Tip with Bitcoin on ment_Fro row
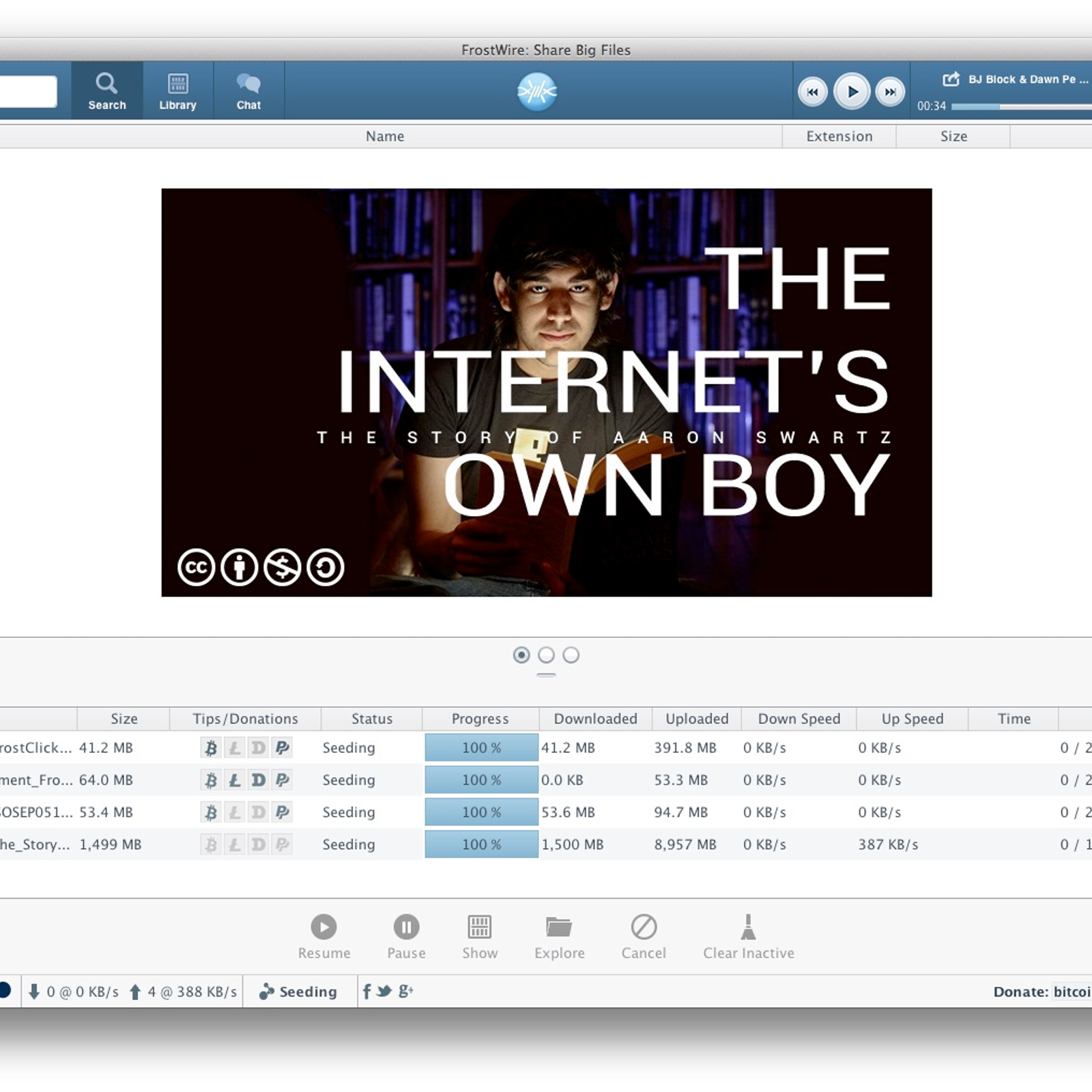The height and width of the screenshot is (1092, 1092). [211, 780]
